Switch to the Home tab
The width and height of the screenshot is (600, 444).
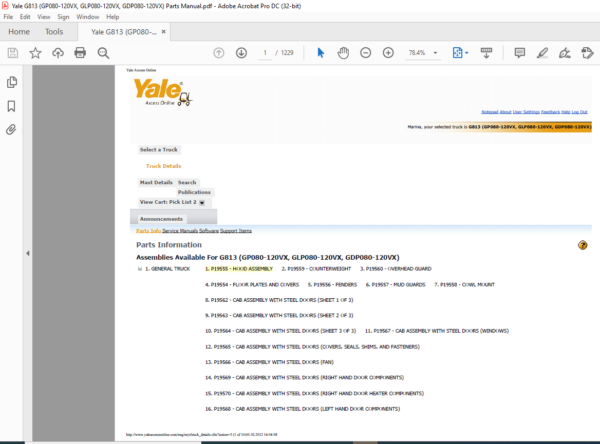coord(19,32)
